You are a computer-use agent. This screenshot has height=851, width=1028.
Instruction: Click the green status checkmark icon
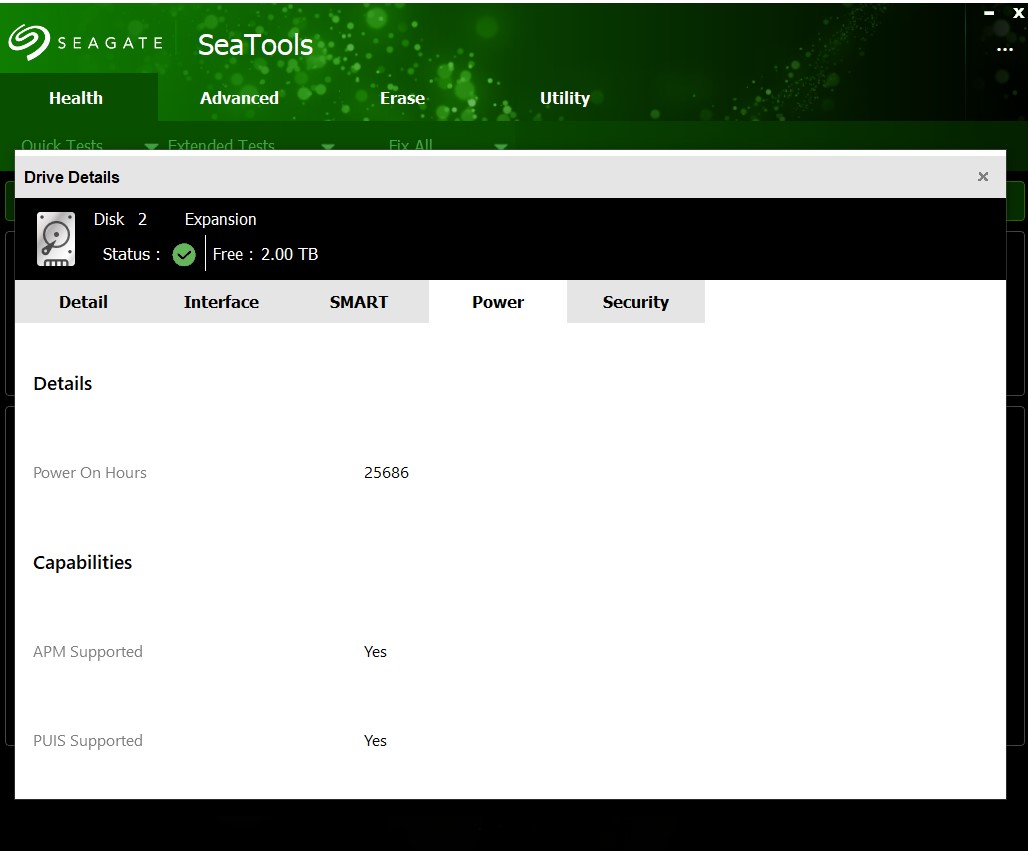click(x=184, y=254)
